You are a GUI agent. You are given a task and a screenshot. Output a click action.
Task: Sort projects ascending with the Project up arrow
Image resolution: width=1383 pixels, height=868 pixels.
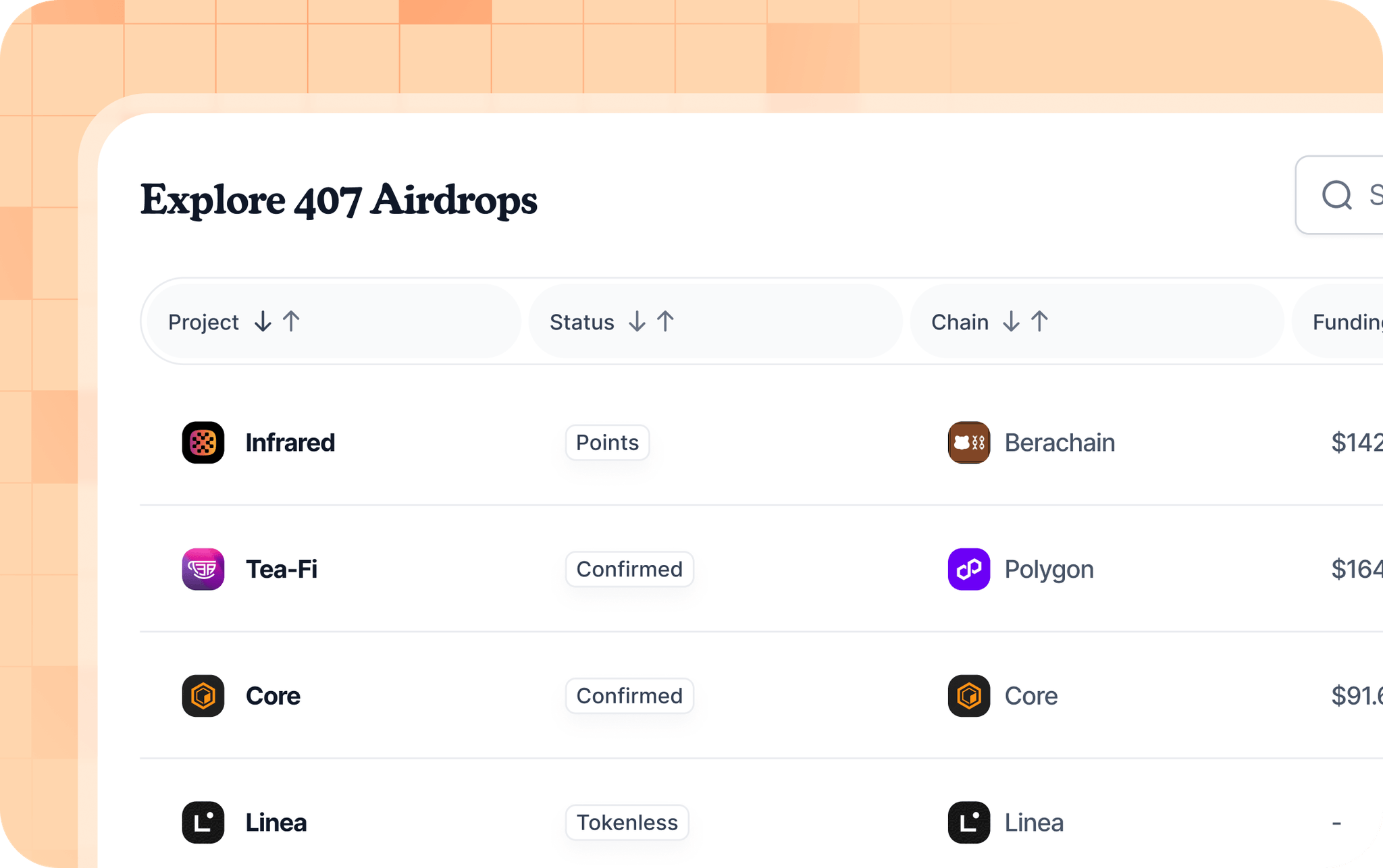[x=290, y=322]
